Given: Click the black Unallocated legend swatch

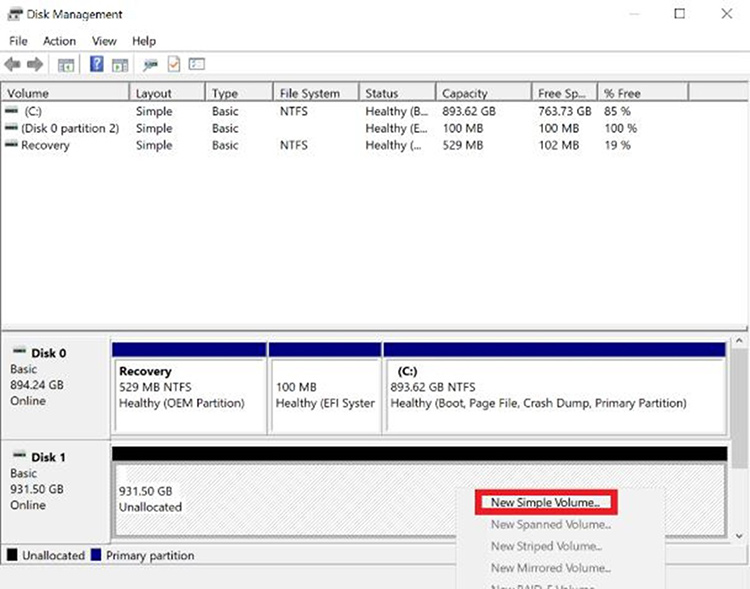Looking at the screenshot, I should click(12, 555).
